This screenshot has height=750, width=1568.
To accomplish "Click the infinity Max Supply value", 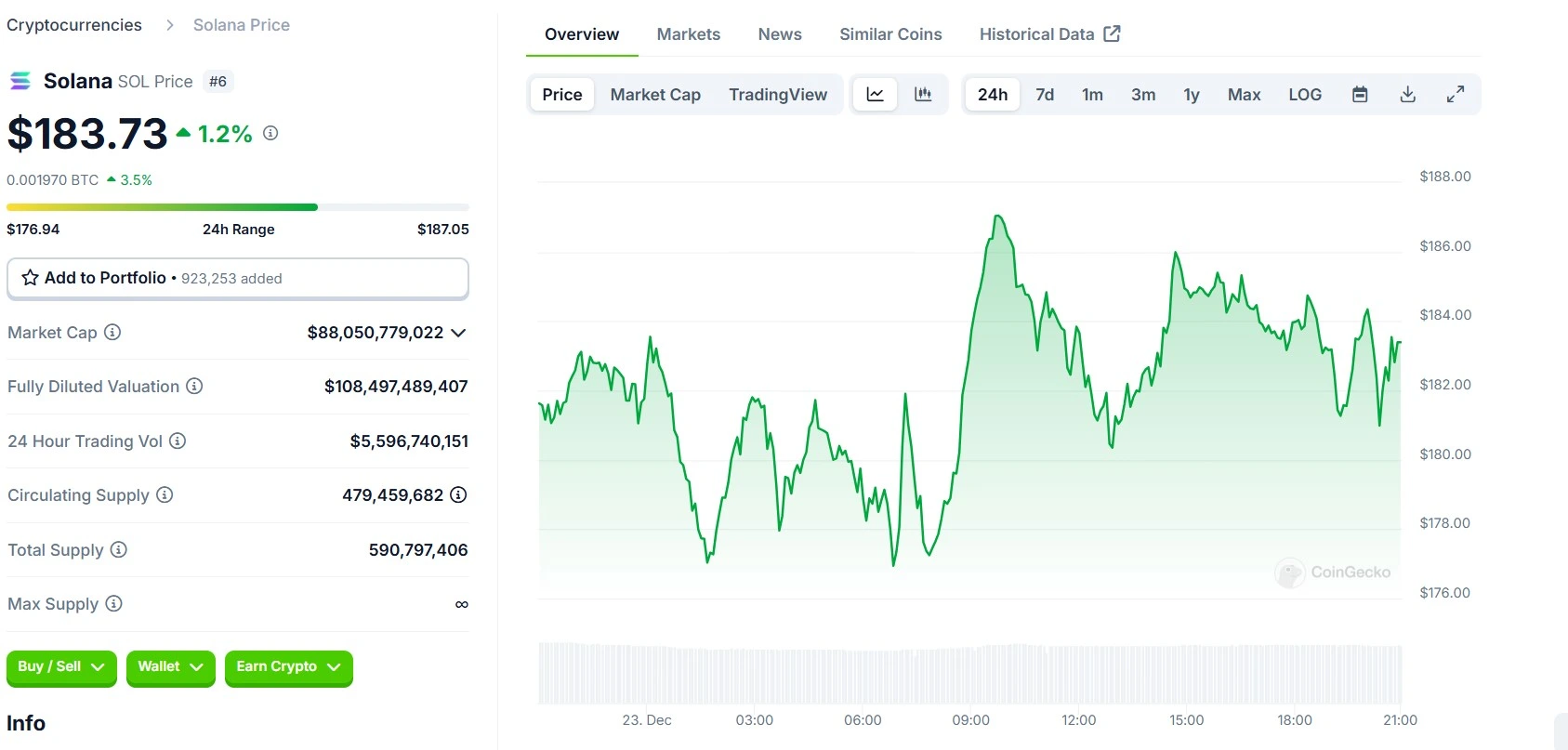I will click(461, 604).
